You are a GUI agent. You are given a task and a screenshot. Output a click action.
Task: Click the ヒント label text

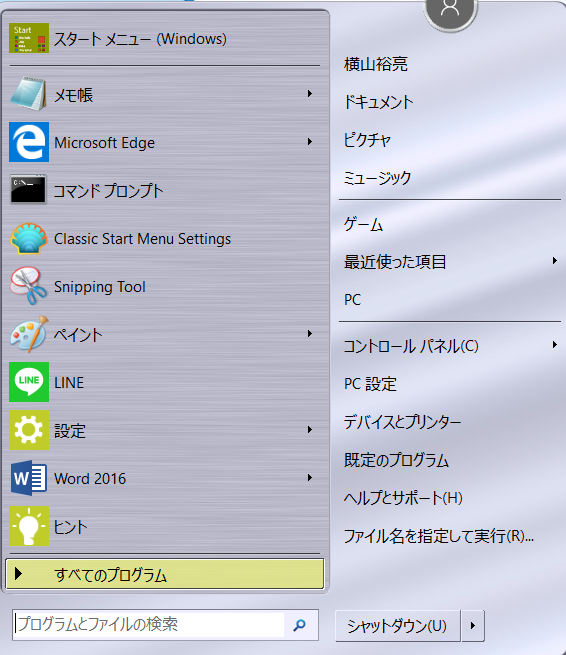point(71,527)
